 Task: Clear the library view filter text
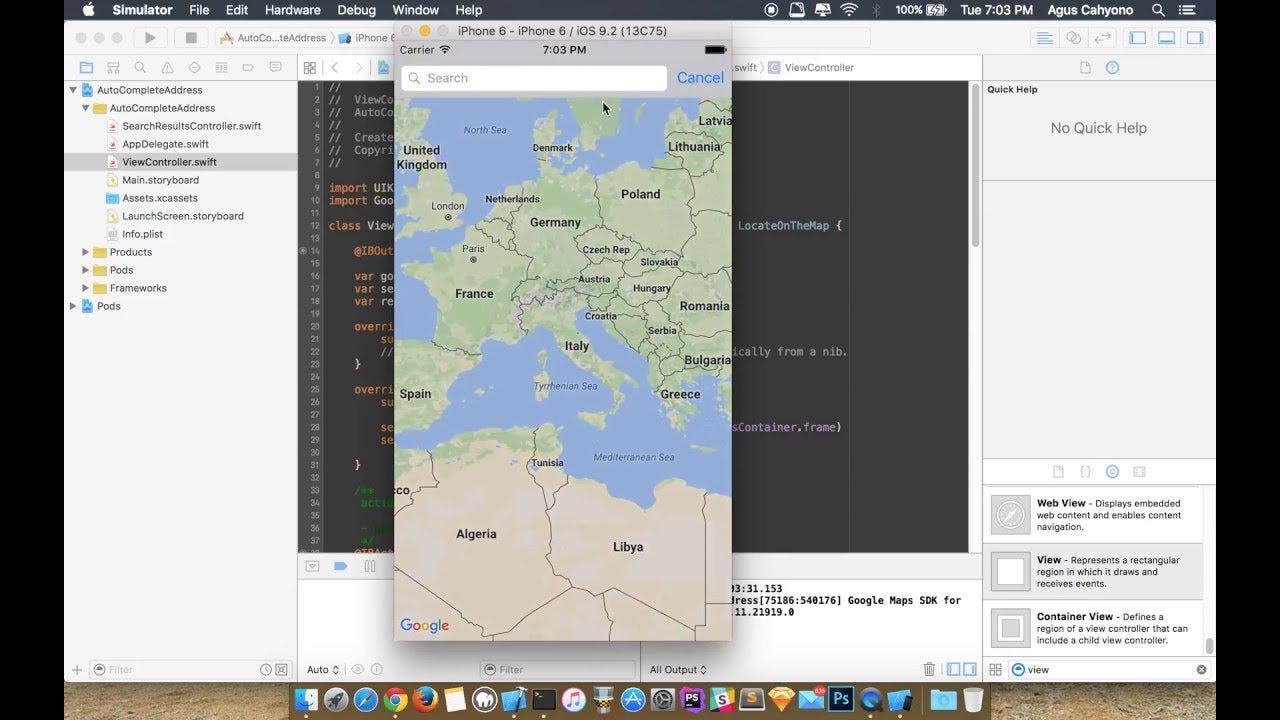tap(1202, 670)
